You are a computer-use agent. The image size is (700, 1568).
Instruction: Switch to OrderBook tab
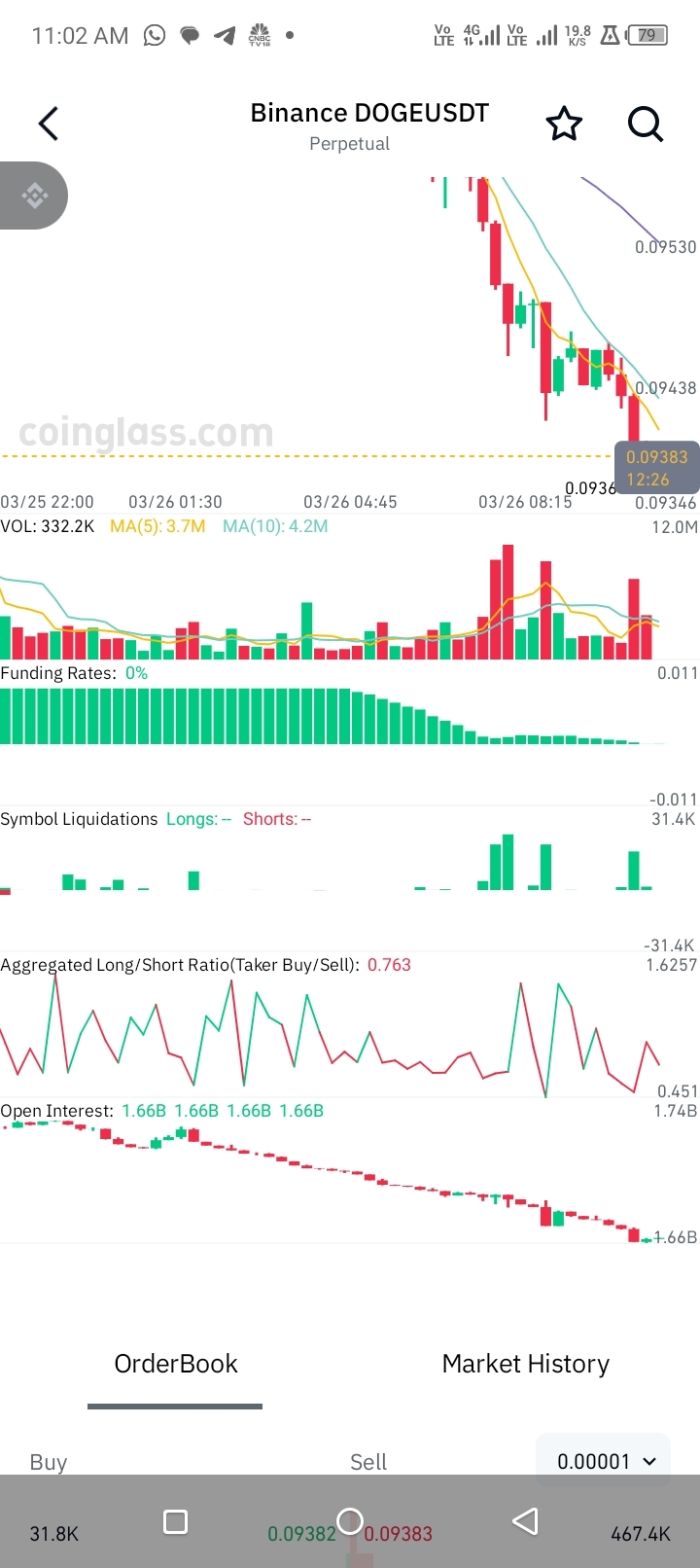click(x=176, y=1364)
